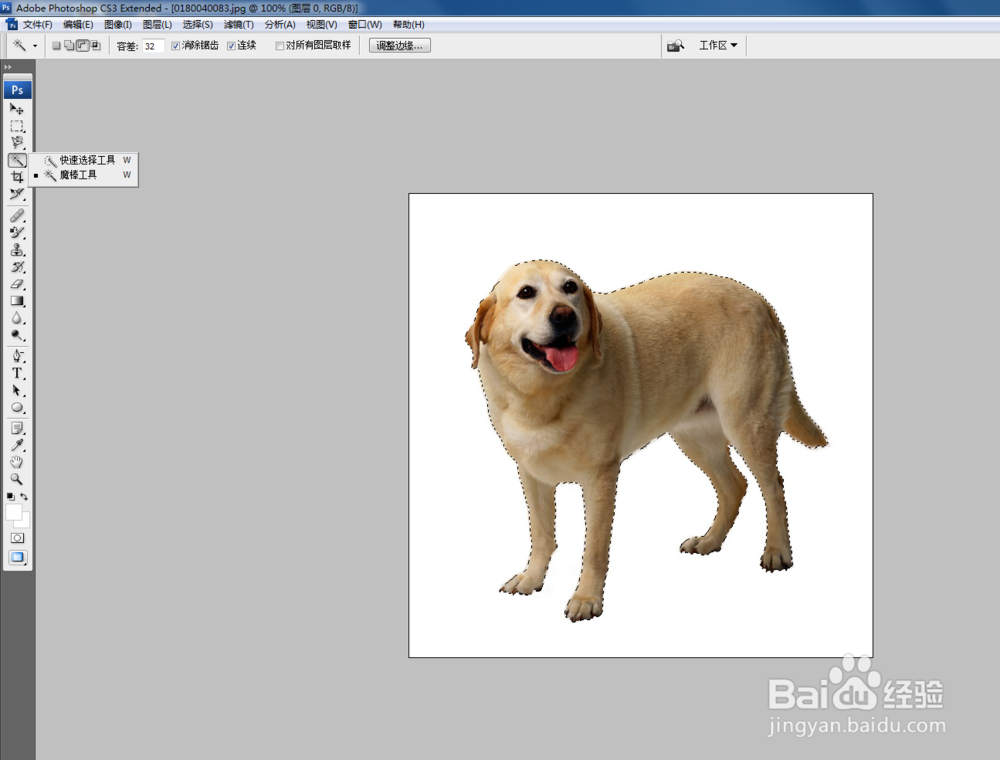
Task: Activate the Eyedropper tool
Action: [17, 445]
